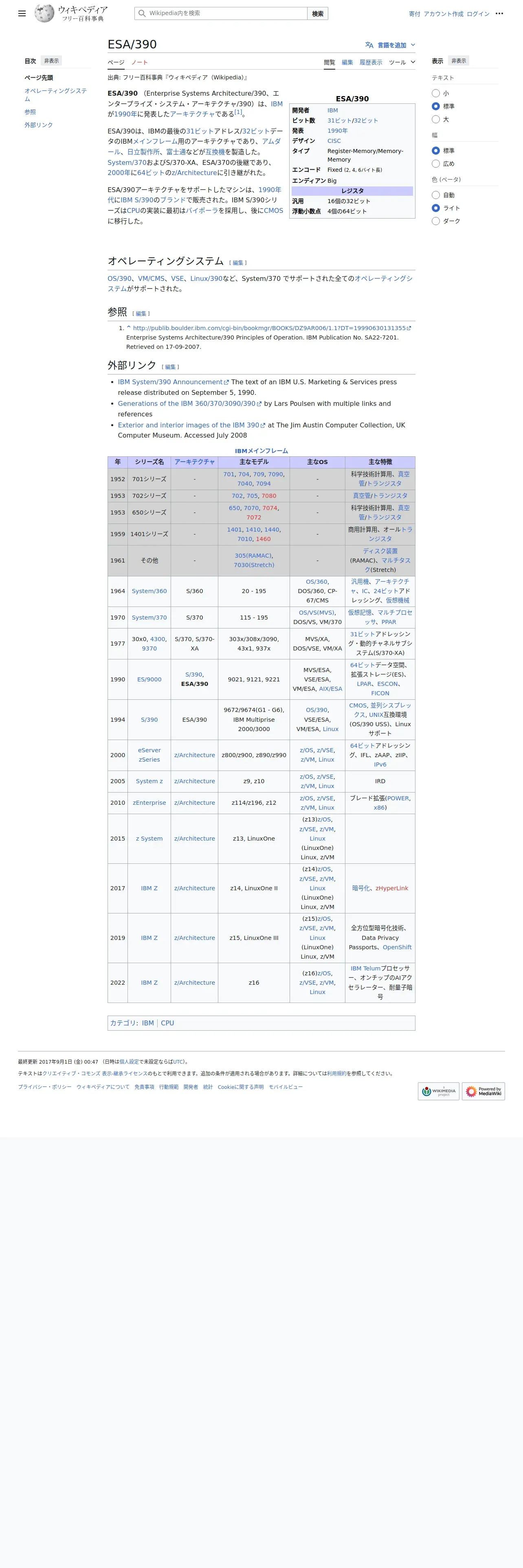The width and height of the screenshot is (523, 1568).
Task: Open the 履歴表示 history tab
Action: coord(371,62)
